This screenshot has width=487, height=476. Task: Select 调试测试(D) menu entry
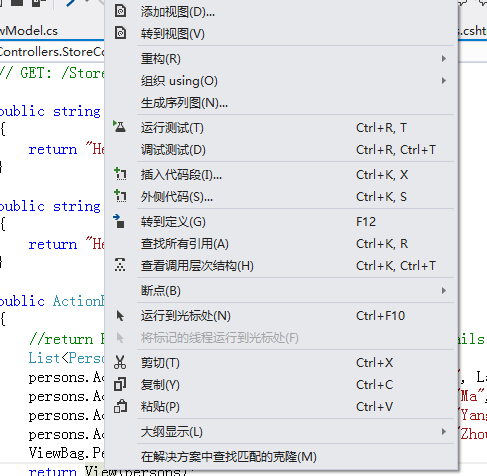click(x=281, y=150)
